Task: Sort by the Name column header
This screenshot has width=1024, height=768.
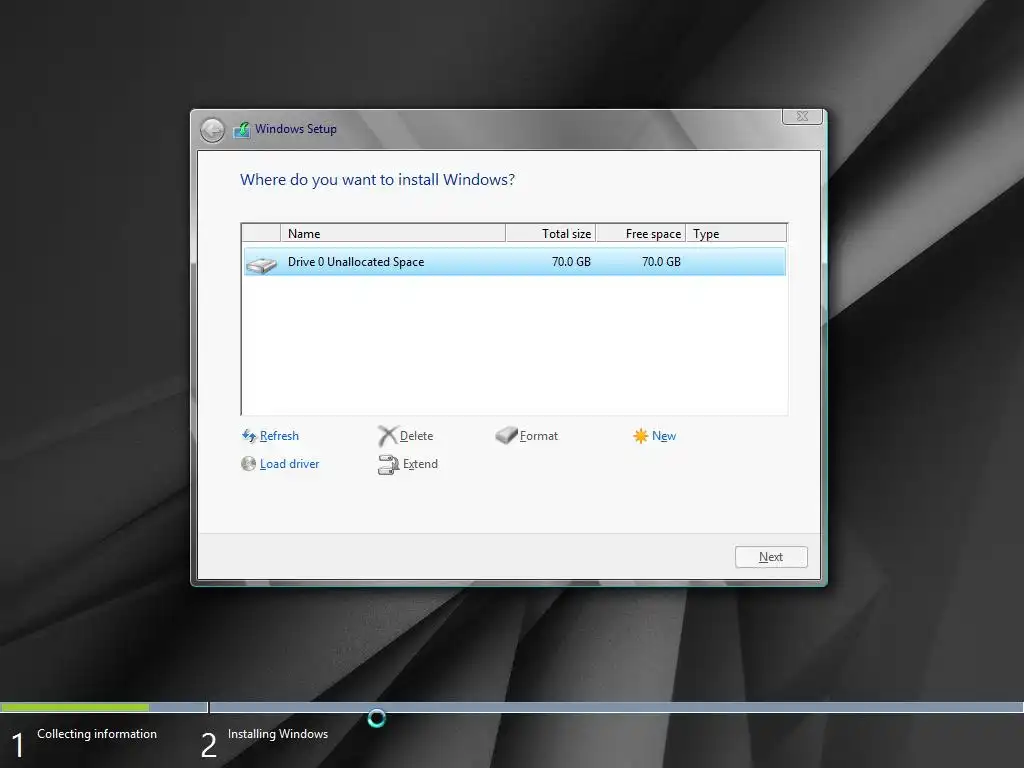Action: click(392, 233)
